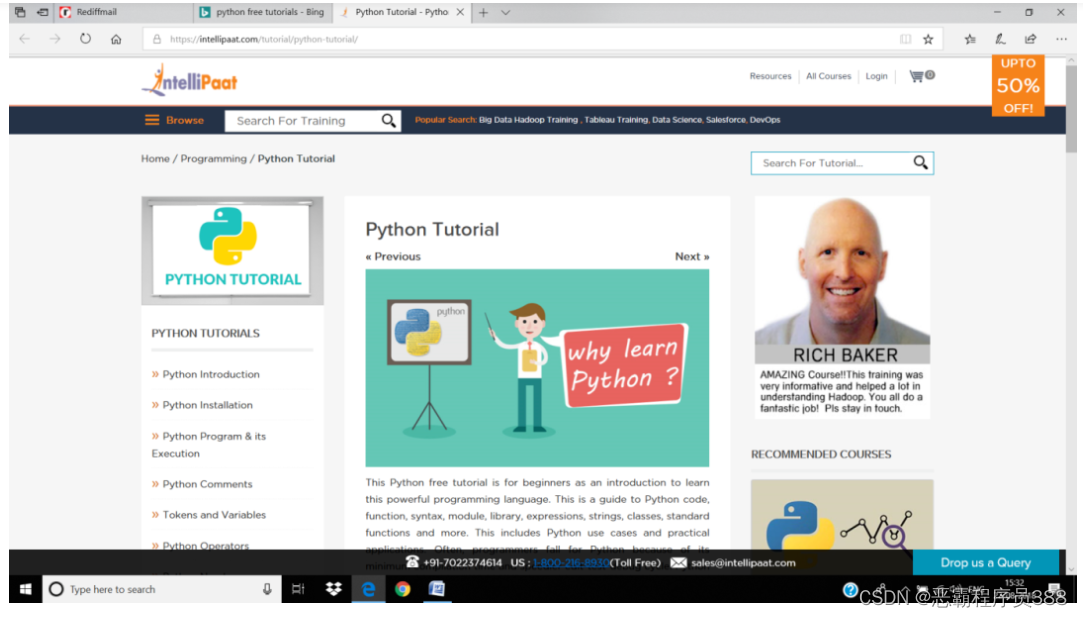Viewport: 1083px width, 617px height.
Task: Click the Edge icon in taskbar
Action: tap(368, 589)
